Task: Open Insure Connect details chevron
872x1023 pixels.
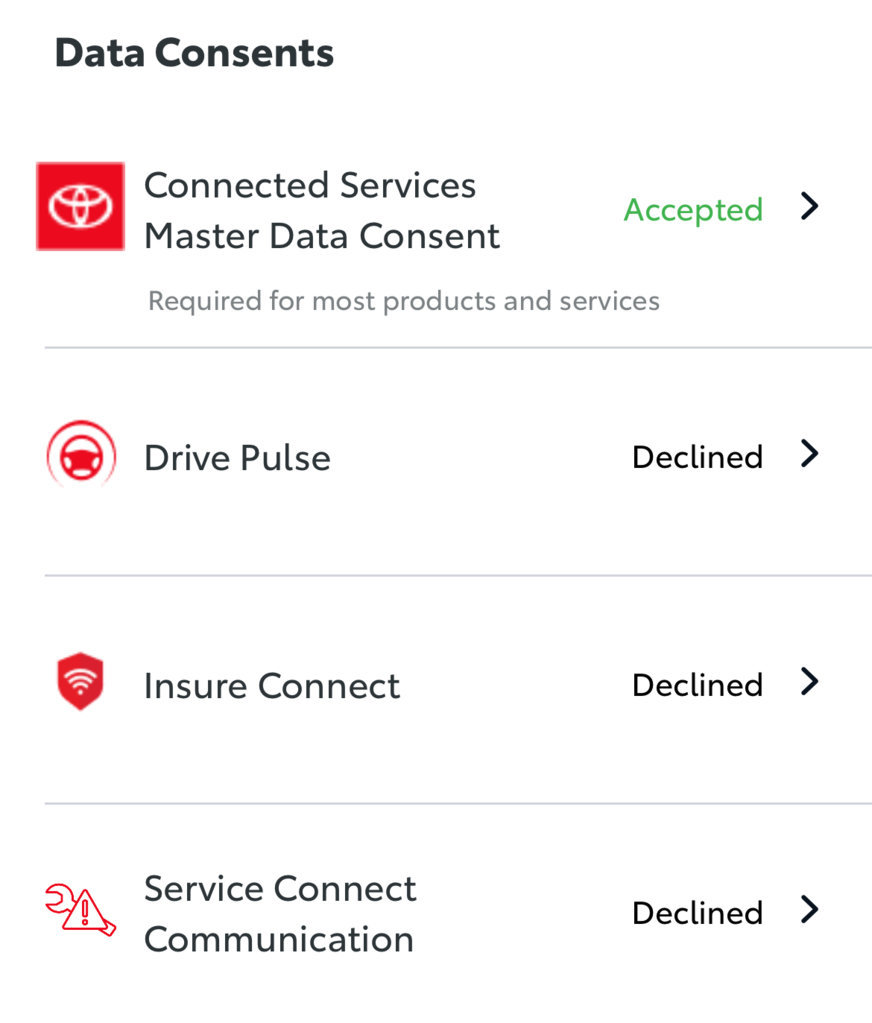Action: coord(809,682)
